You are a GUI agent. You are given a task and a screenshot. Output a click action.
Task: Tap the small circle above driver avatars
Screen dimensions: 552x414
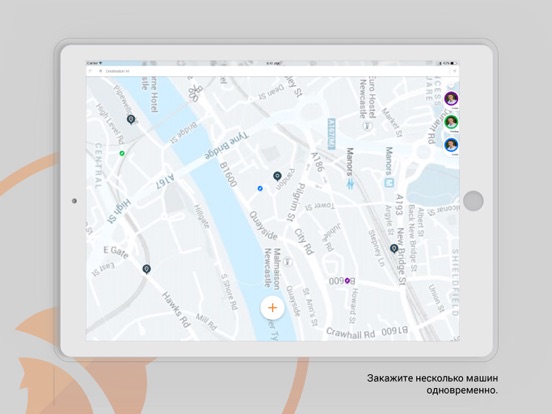pyautogui.click(x=451, y=85)
